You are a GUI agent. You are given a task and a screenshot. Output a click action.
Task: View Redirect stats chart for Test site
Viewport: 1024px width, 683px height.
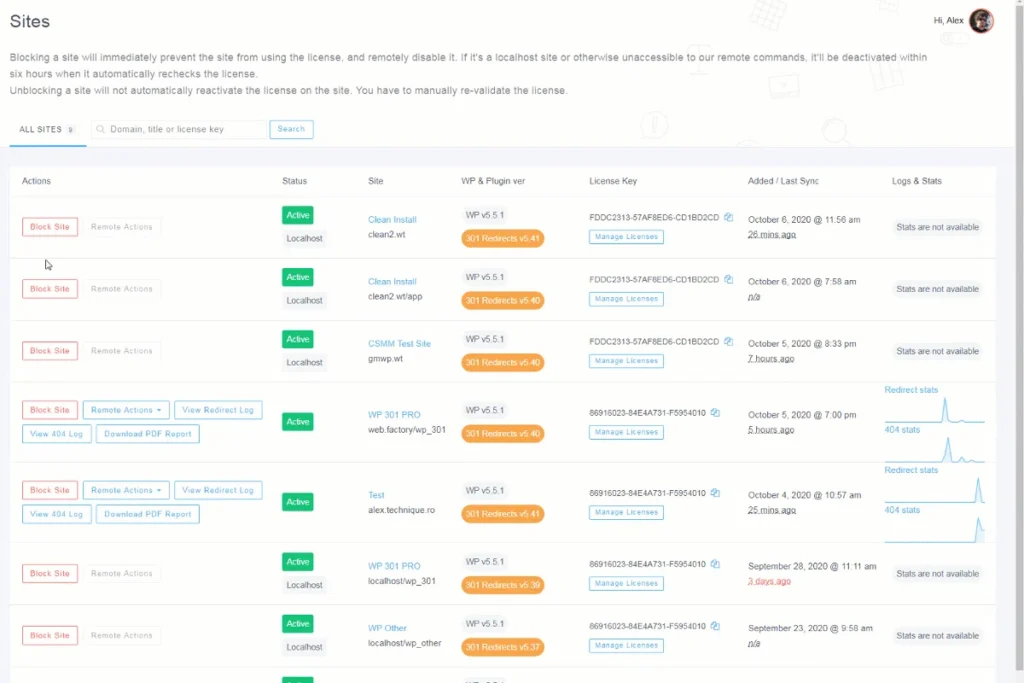pyautogui.click(x=935, y=489)
